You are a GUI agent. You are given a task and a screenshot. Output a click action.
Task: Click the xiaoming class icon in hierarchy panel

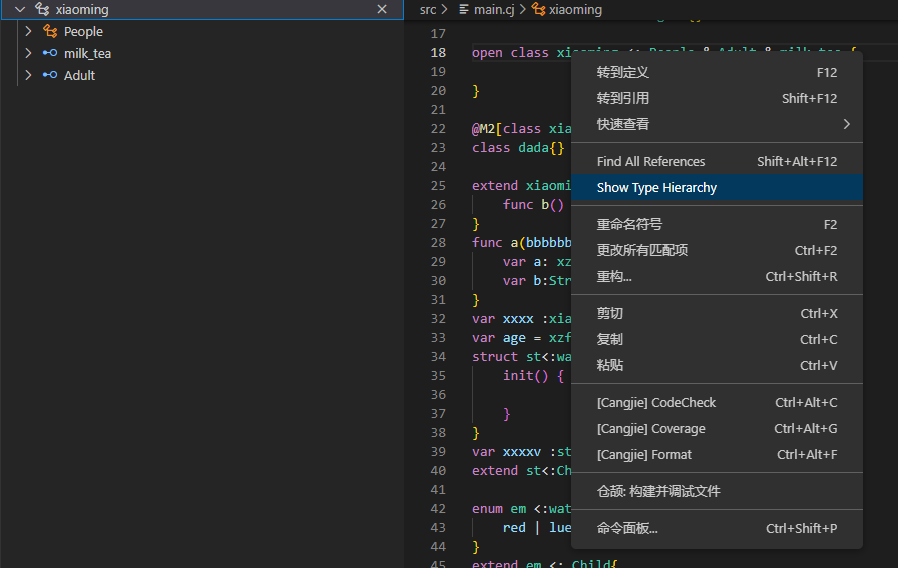click(x=41, y=9)
